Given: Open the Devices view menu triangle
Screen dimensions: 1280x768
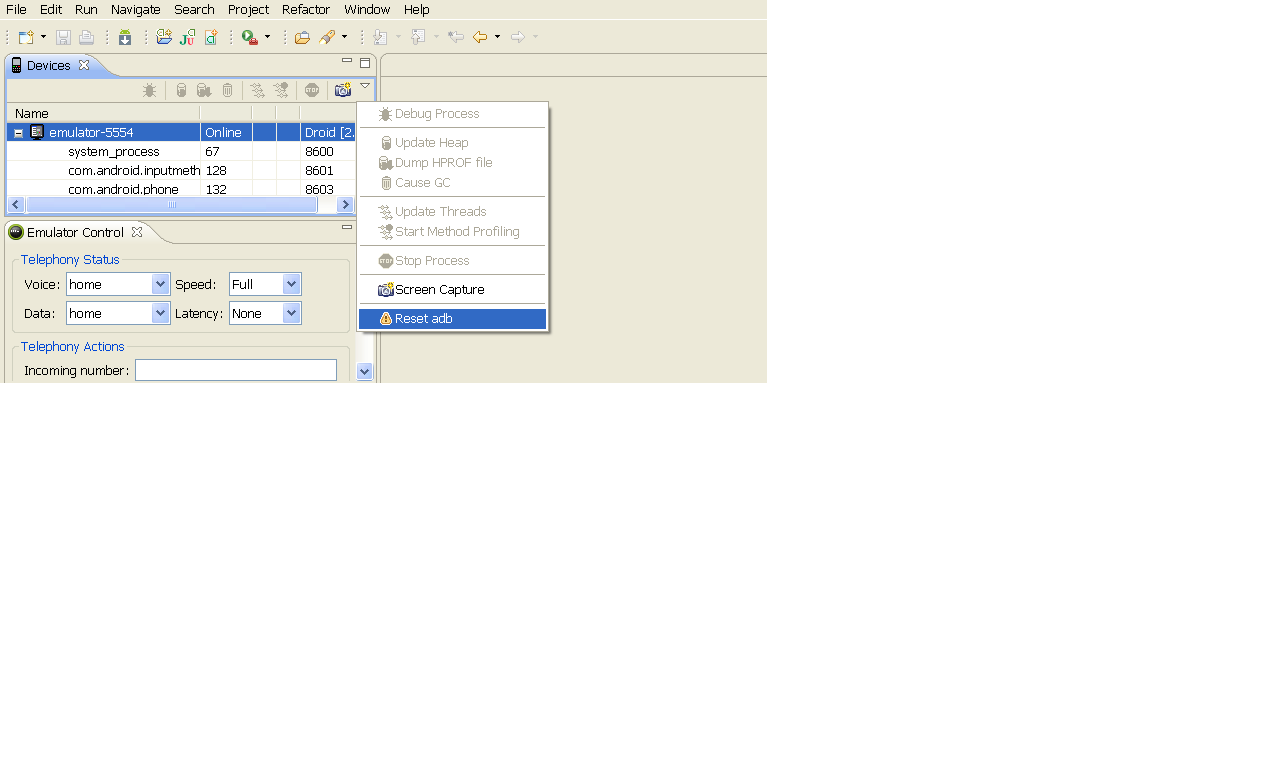Looking at the screenshot, I should click(x=365, y=86).
